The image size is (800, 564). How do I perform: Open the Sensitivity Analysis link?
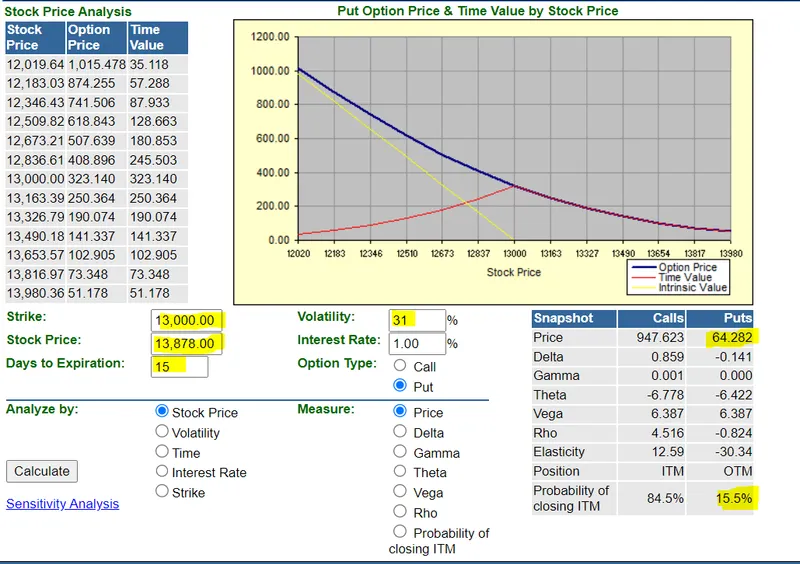[x=62, y=504]
